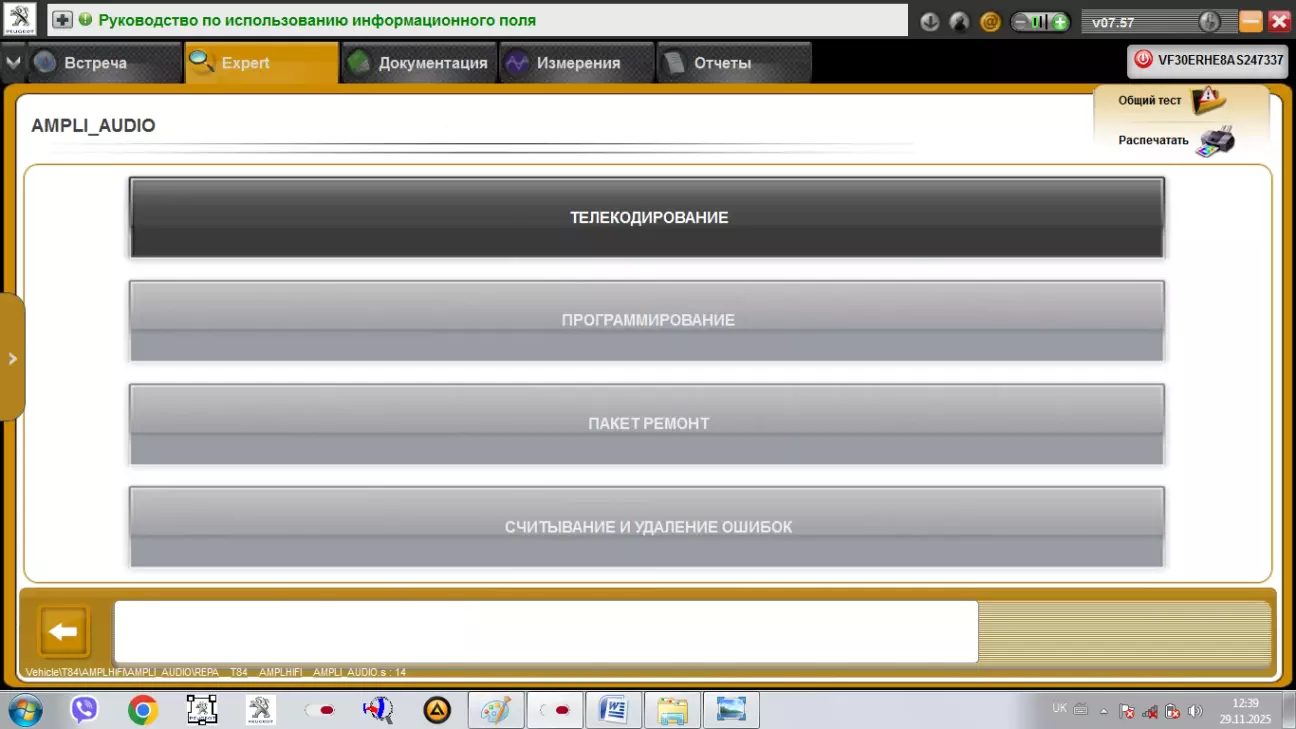Switch to the Измерения tab
The image size is (1296, 729).
(577, 63)
